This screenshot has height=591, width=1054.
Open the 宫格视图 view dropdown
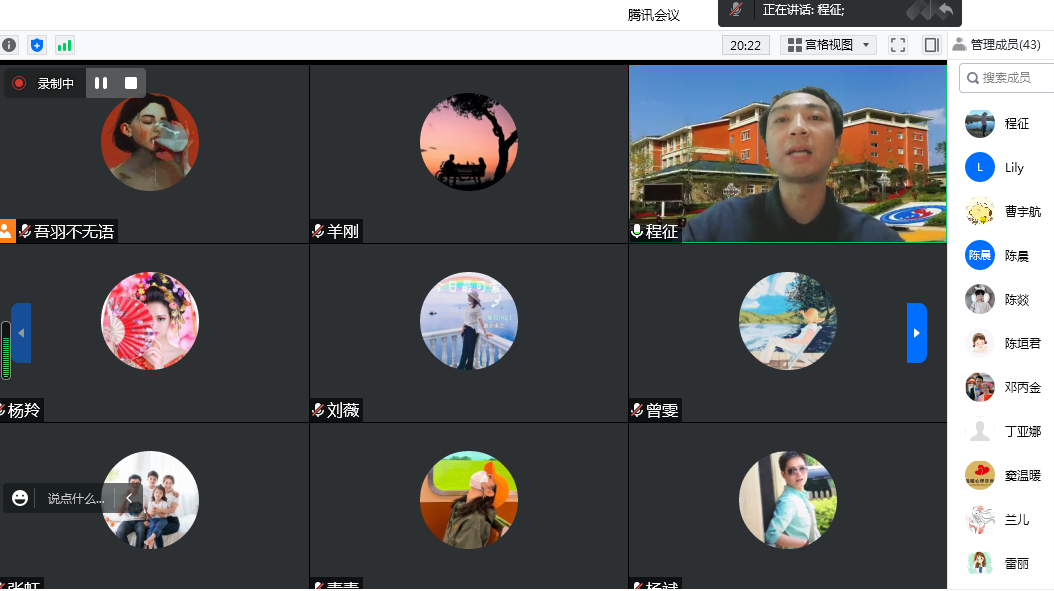(x=827, y=45)
